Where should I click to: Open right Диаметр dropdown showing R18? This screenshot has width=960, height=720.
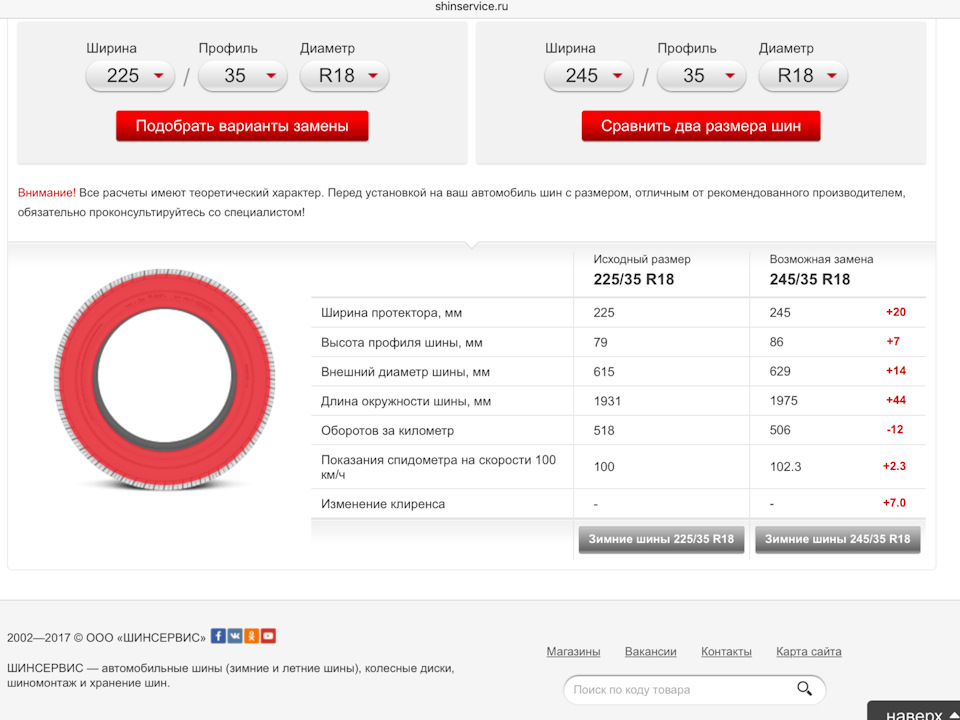click(803, 76)
